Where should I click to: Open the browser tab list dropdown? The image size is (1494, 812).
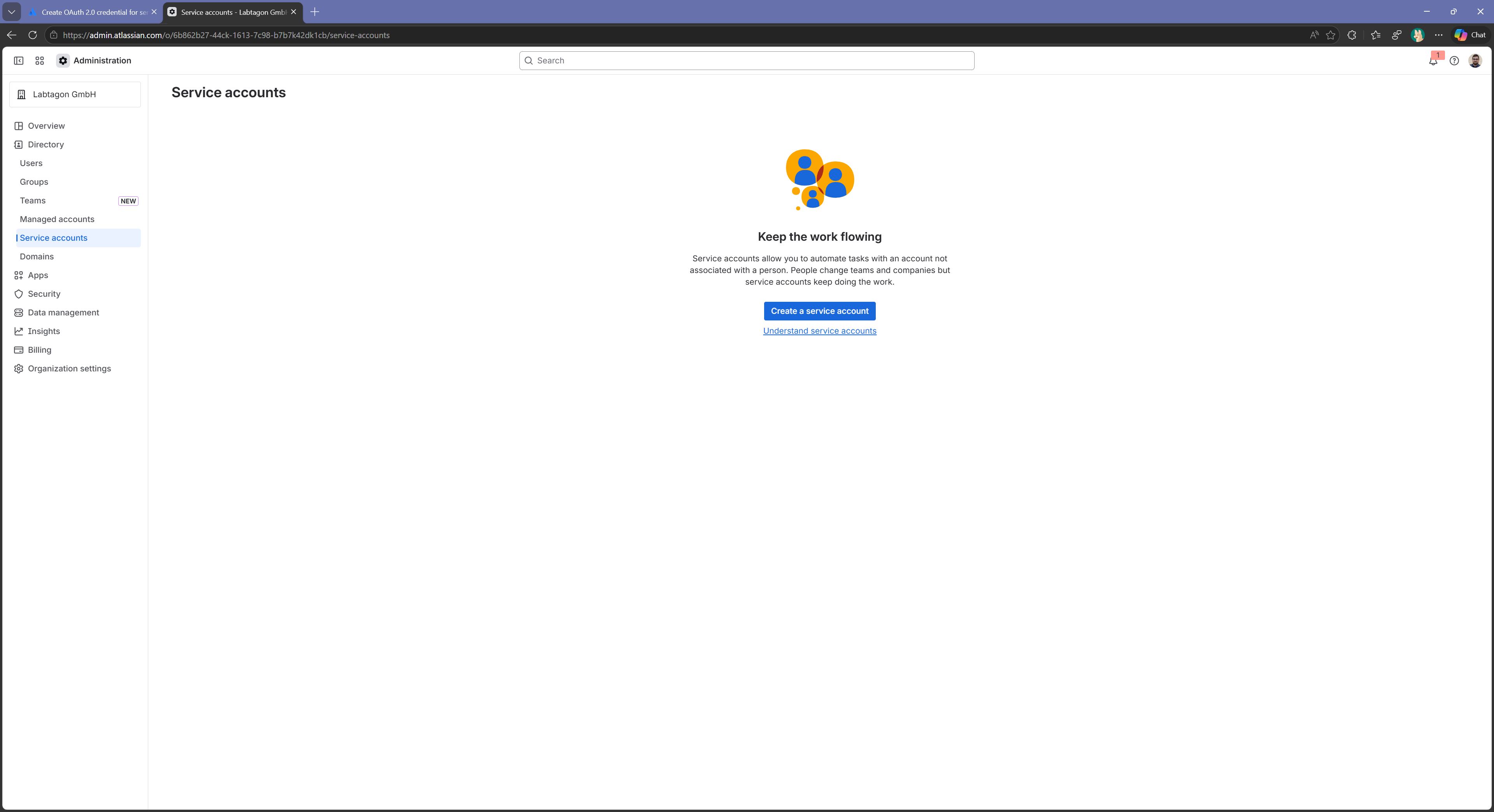click(11, 12)
